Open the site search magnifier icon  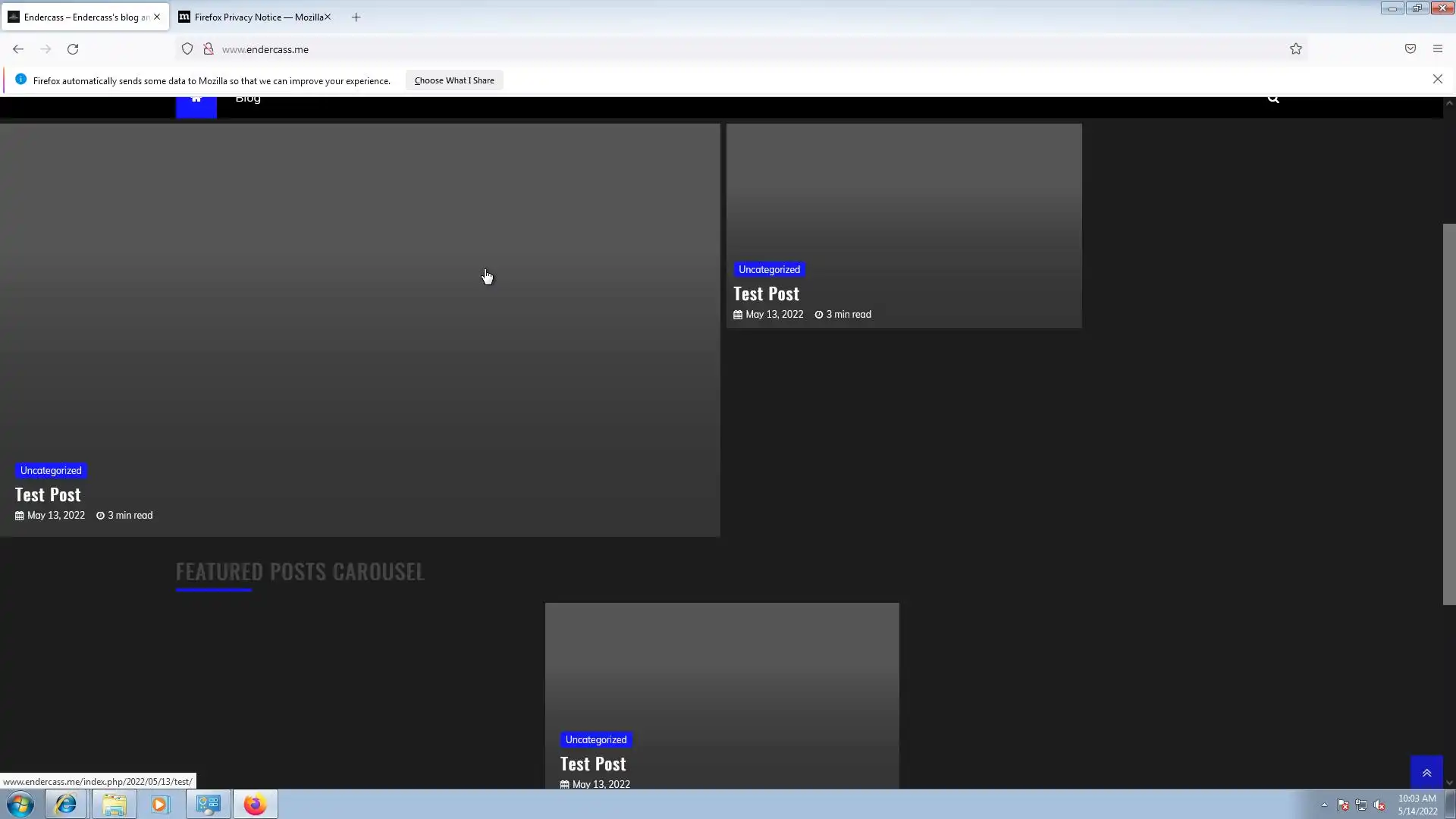[1273, 99]
